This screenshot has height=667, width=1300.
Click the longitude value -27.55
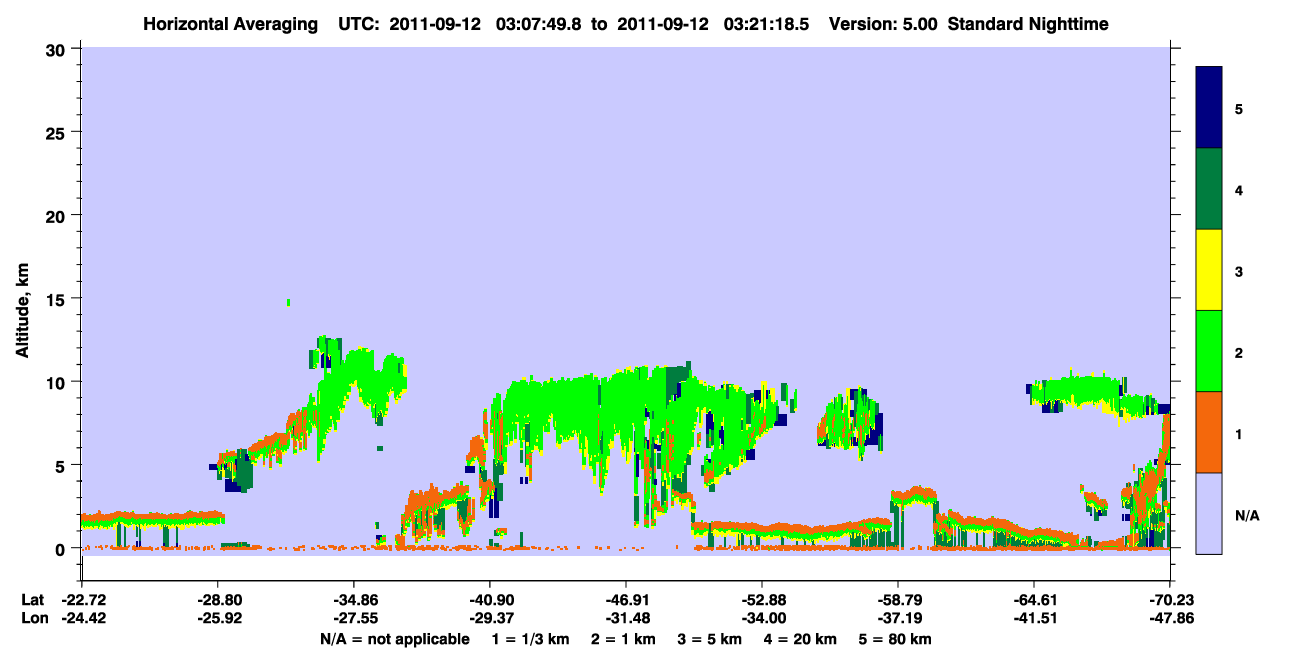[353, 618]
